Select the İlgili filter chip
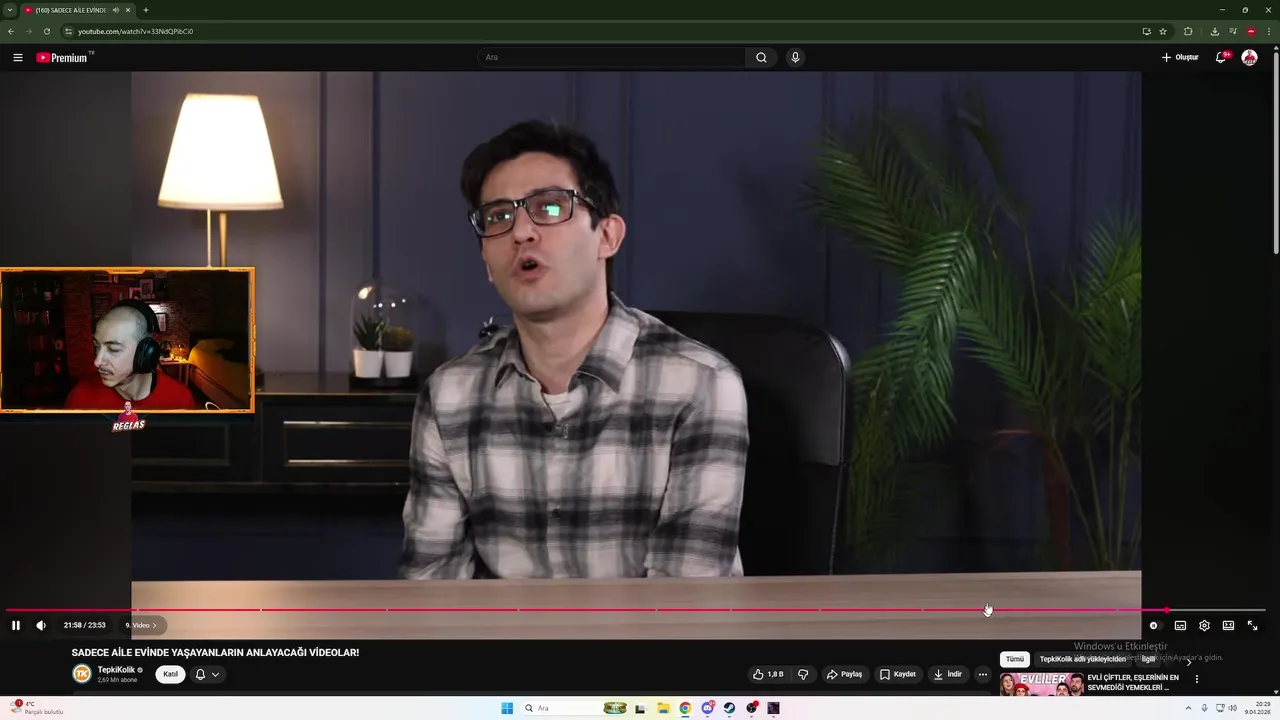The image size is (1280, 720). 1149,659
